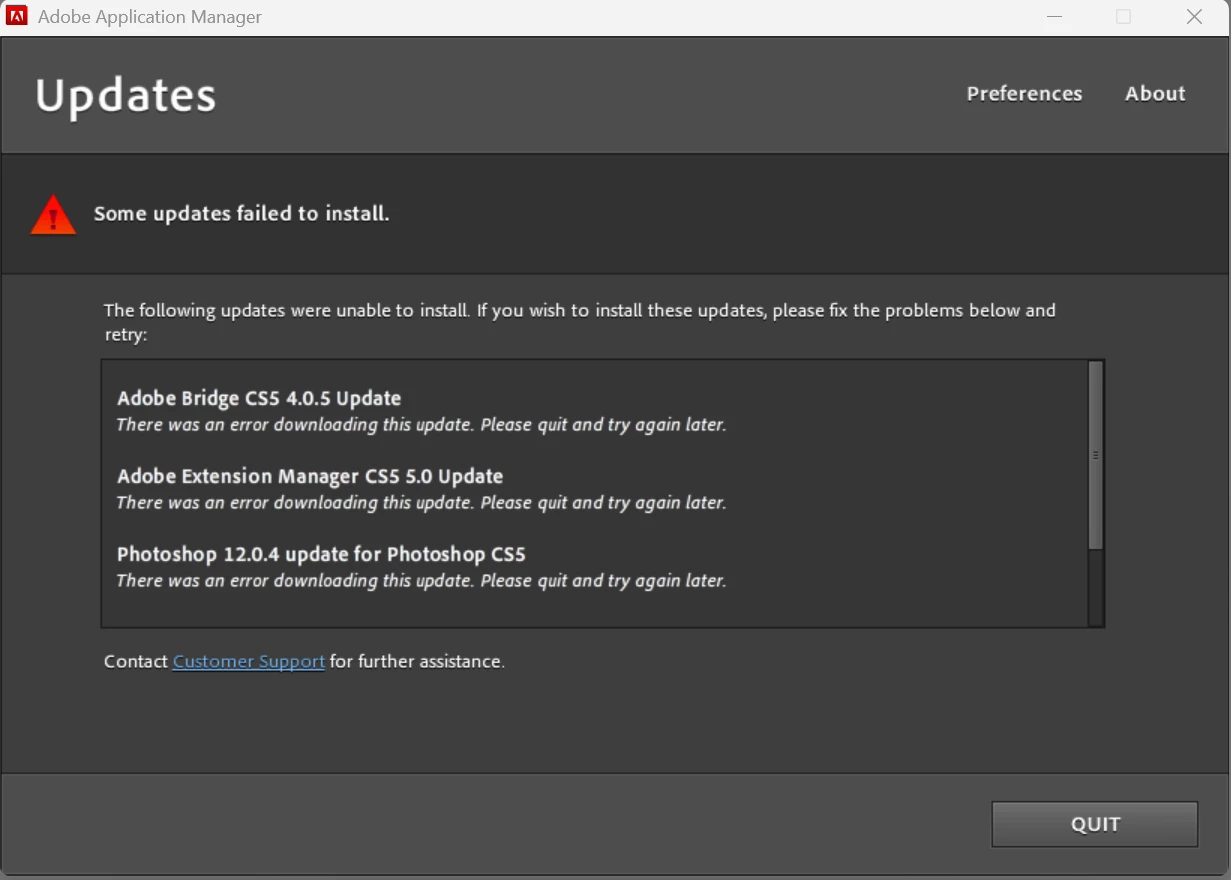The image size is (1231, 880).
Task: Click the error message under Adobe Bridge update
Action: [421, 425]
